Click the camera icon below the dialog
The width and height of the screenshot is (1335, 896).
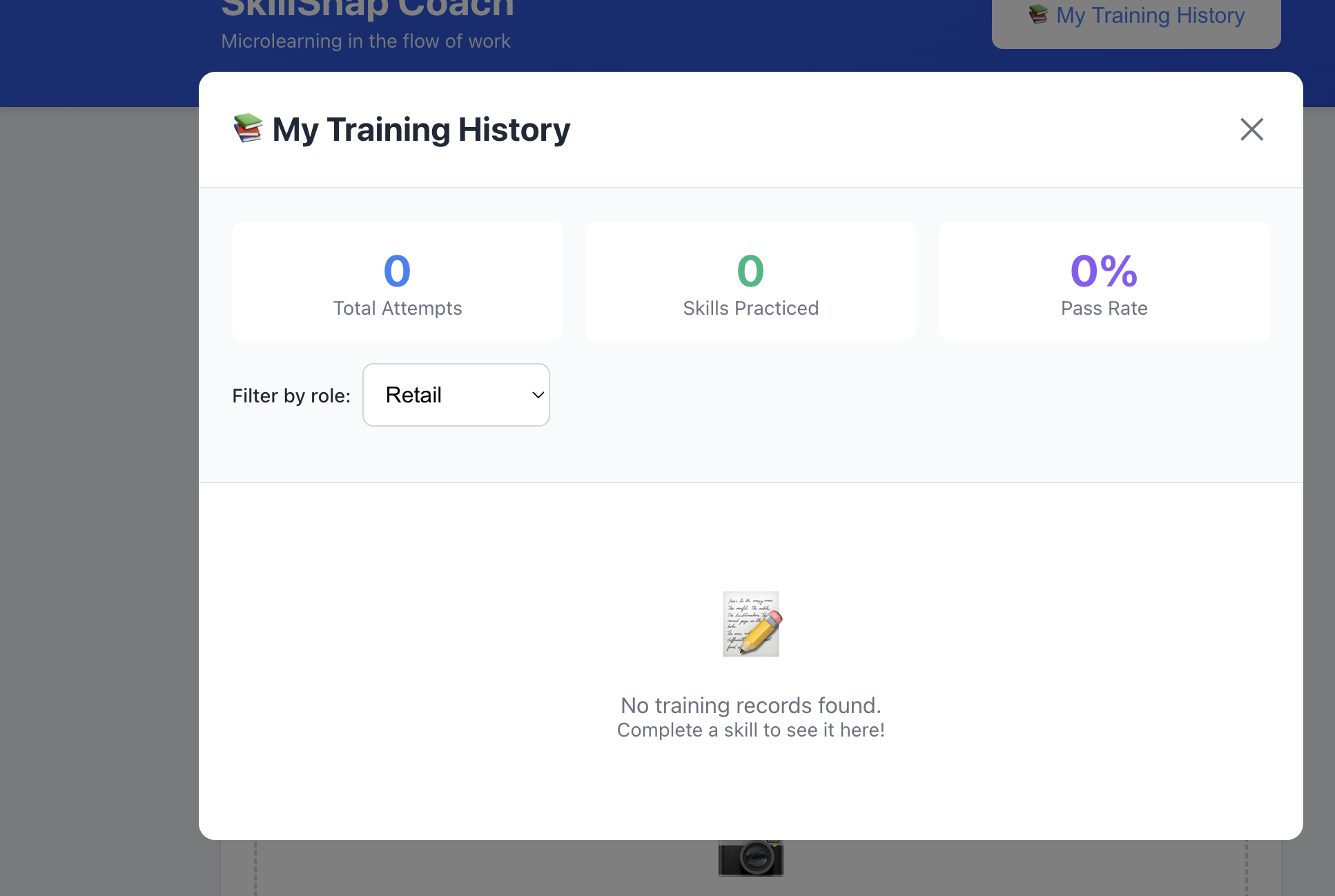coord(750,858)
